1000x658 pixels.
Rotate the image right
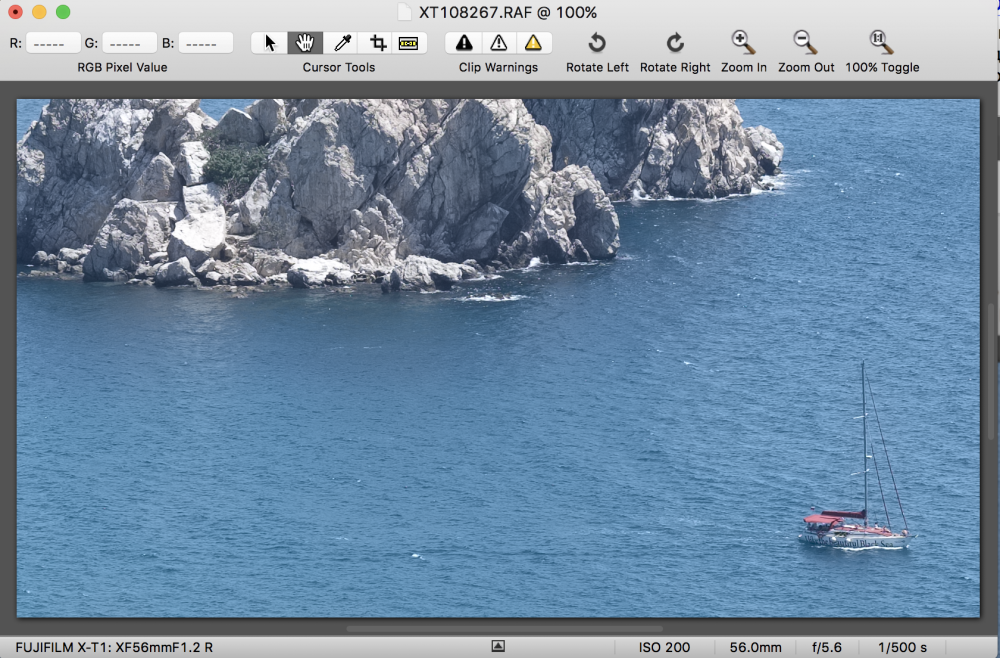(x=675, y=43)
